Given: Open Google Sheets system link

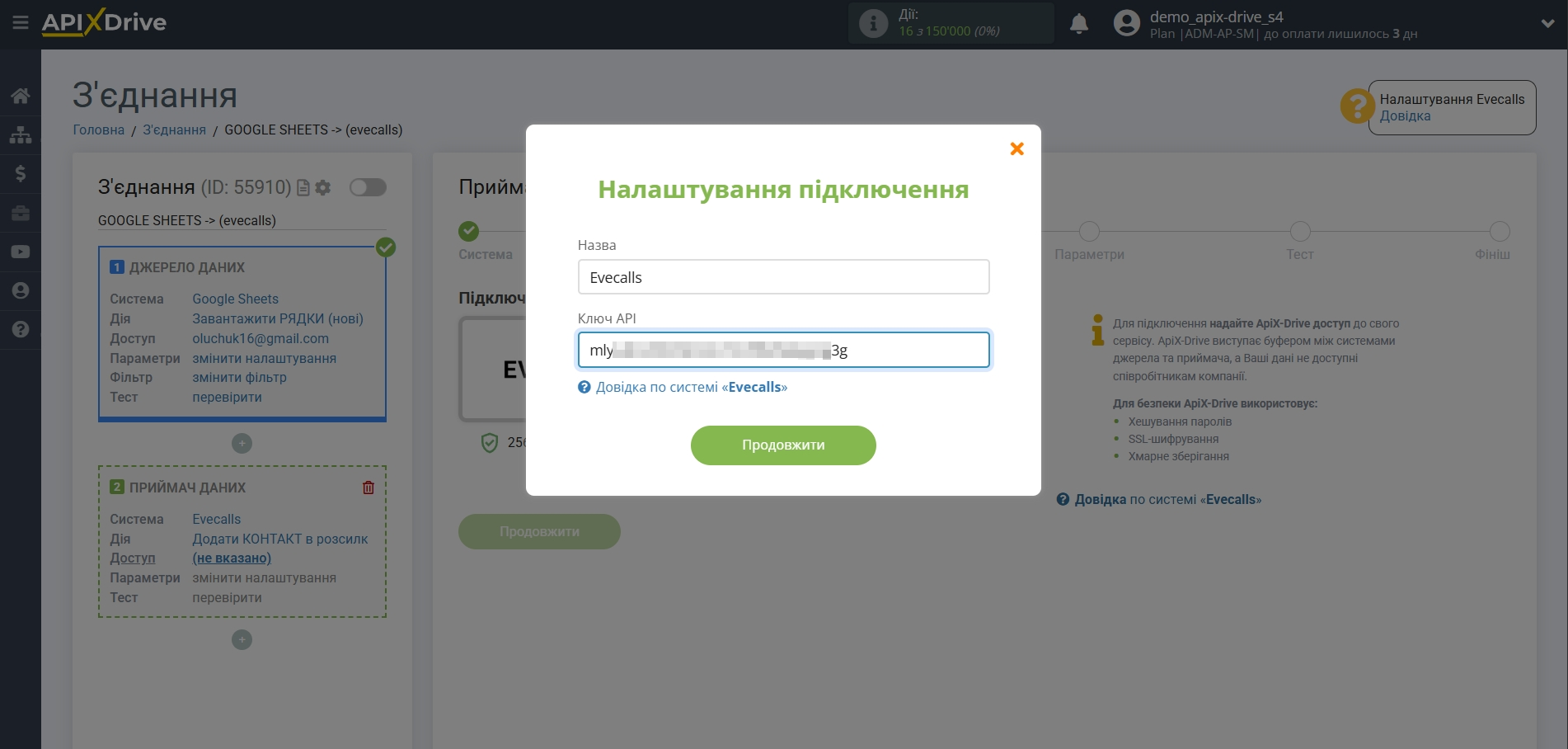Looking at the screenshot, I should 235,299.
